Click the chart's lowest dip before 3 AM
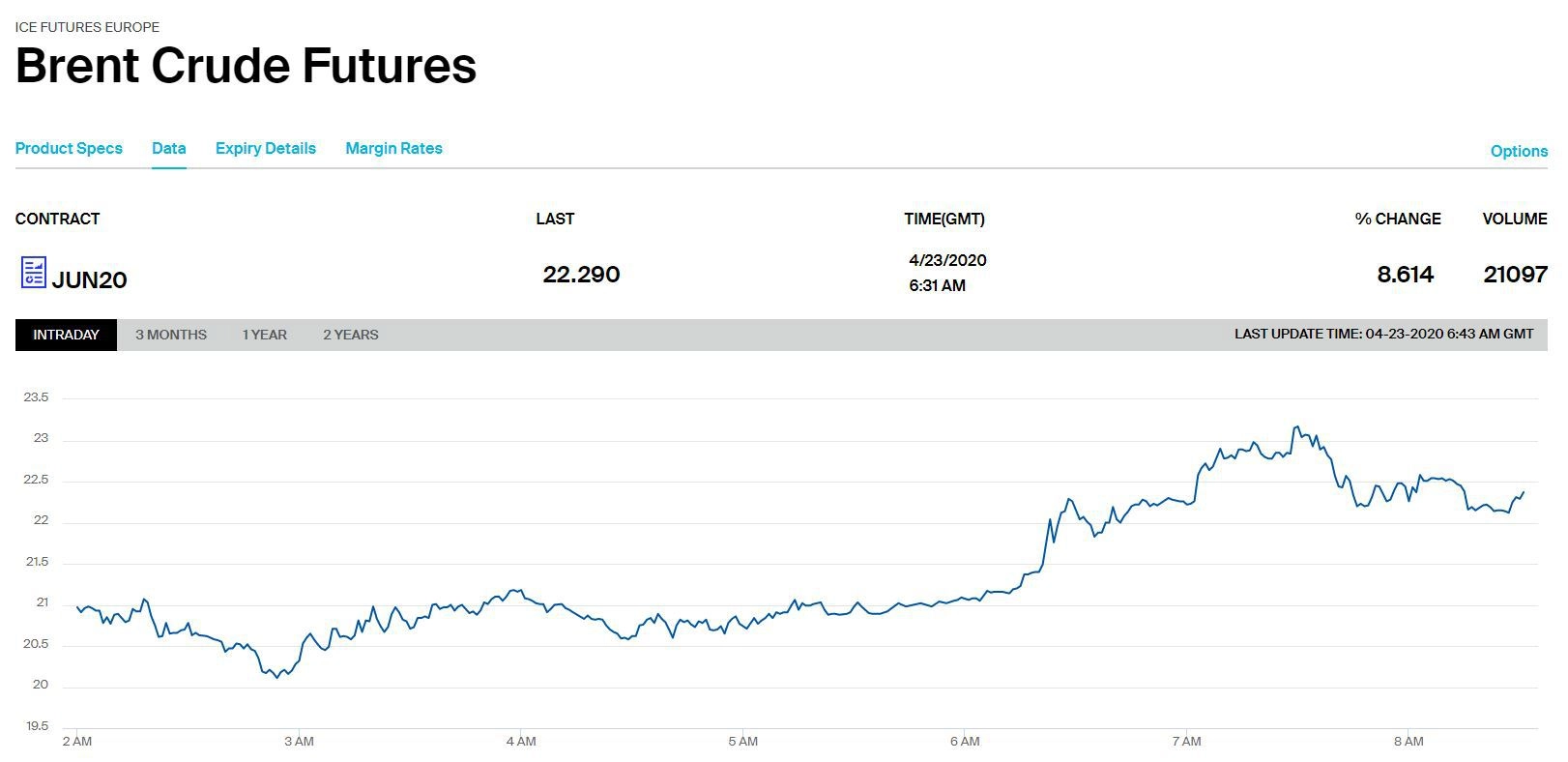This screenshot has width=1568, height=762. point(277,677)
